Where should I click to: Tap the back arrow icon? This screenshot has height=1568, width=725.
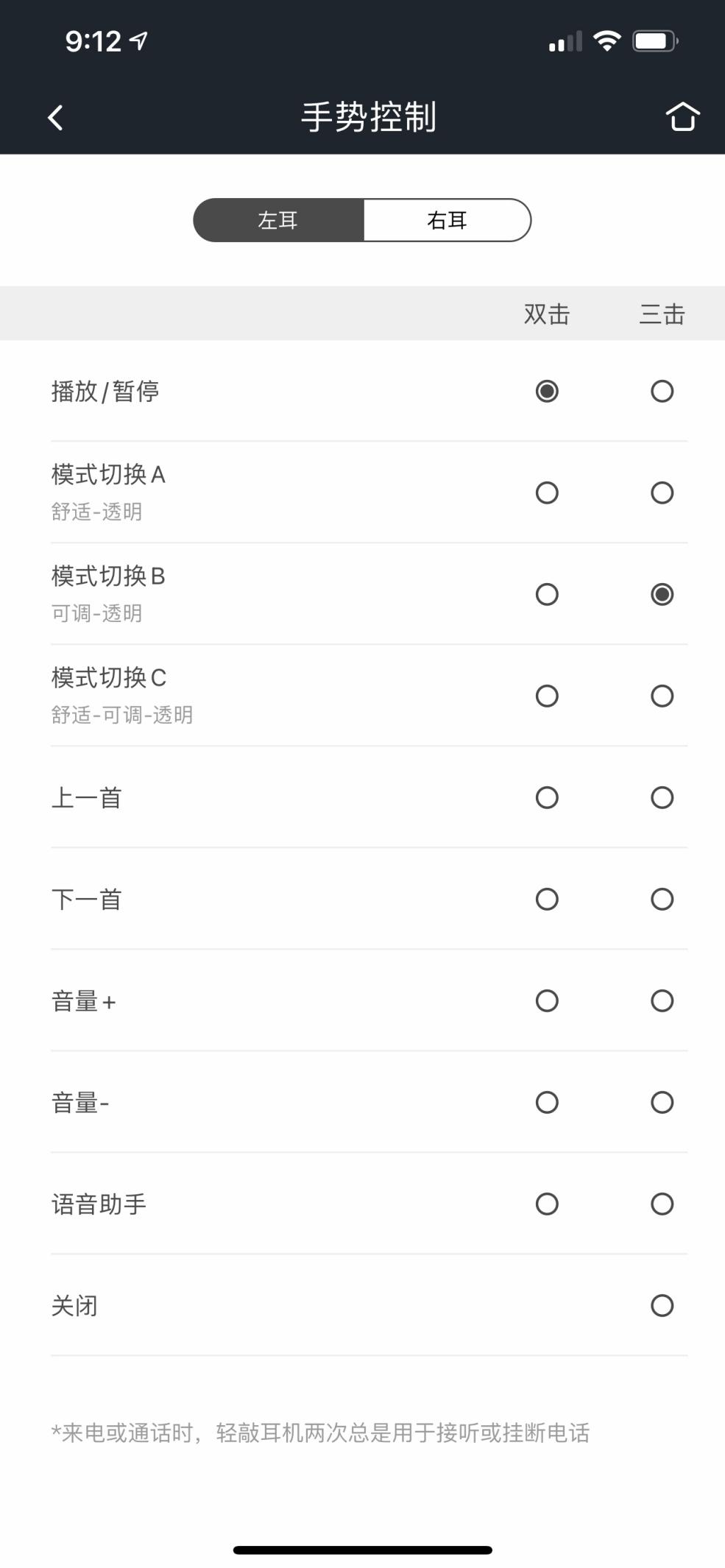[x=55, y=117]
